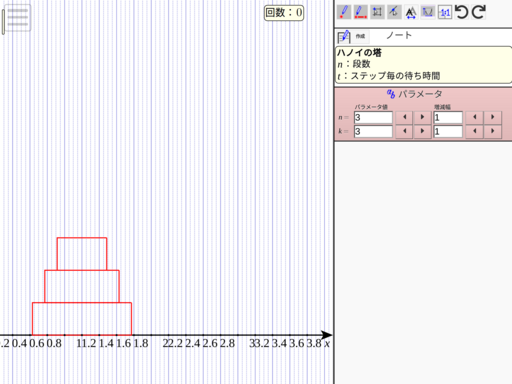The height and width of the screenshot is (384, 512).
Task: Click the parameter n value field
Action: tap(373, 117)
